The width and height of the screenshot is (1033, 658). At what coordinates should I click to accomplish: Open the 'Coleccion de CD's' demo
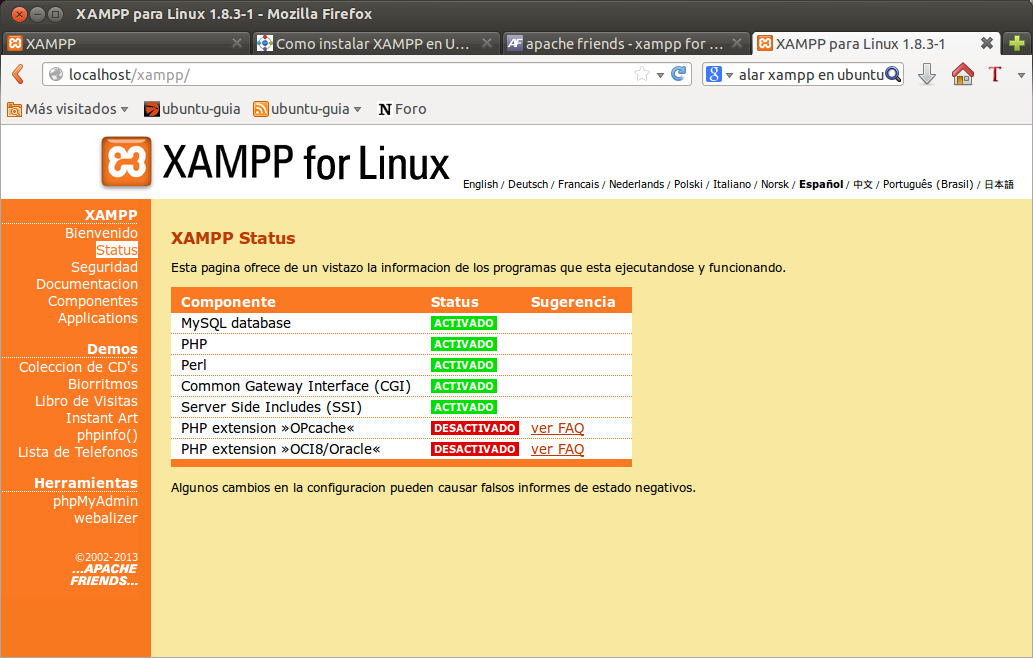pyautogui.click(x=78, y=368)
